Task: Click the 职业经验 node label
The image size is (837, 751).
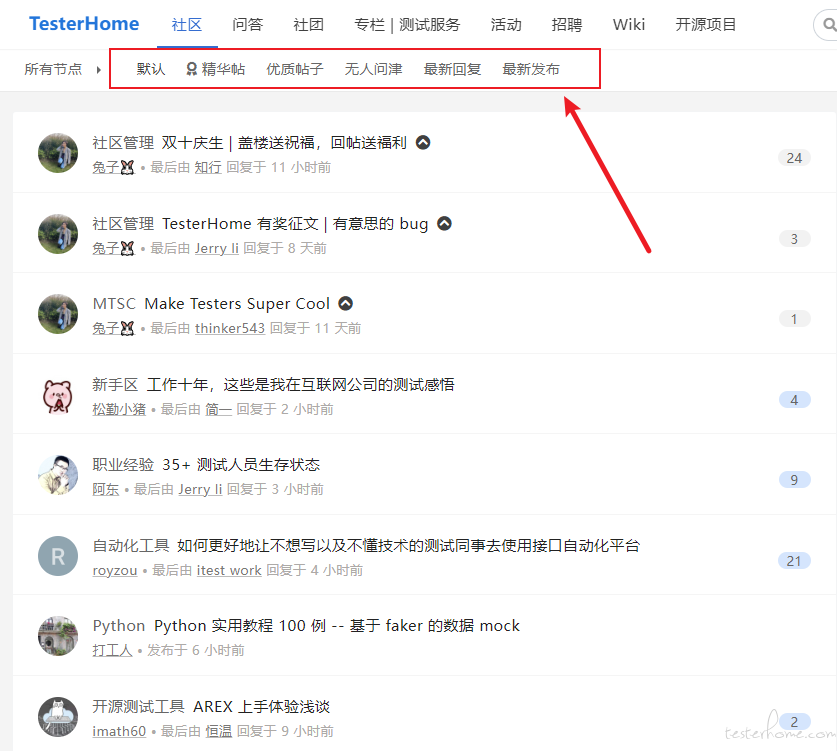Action: [123, 464]
